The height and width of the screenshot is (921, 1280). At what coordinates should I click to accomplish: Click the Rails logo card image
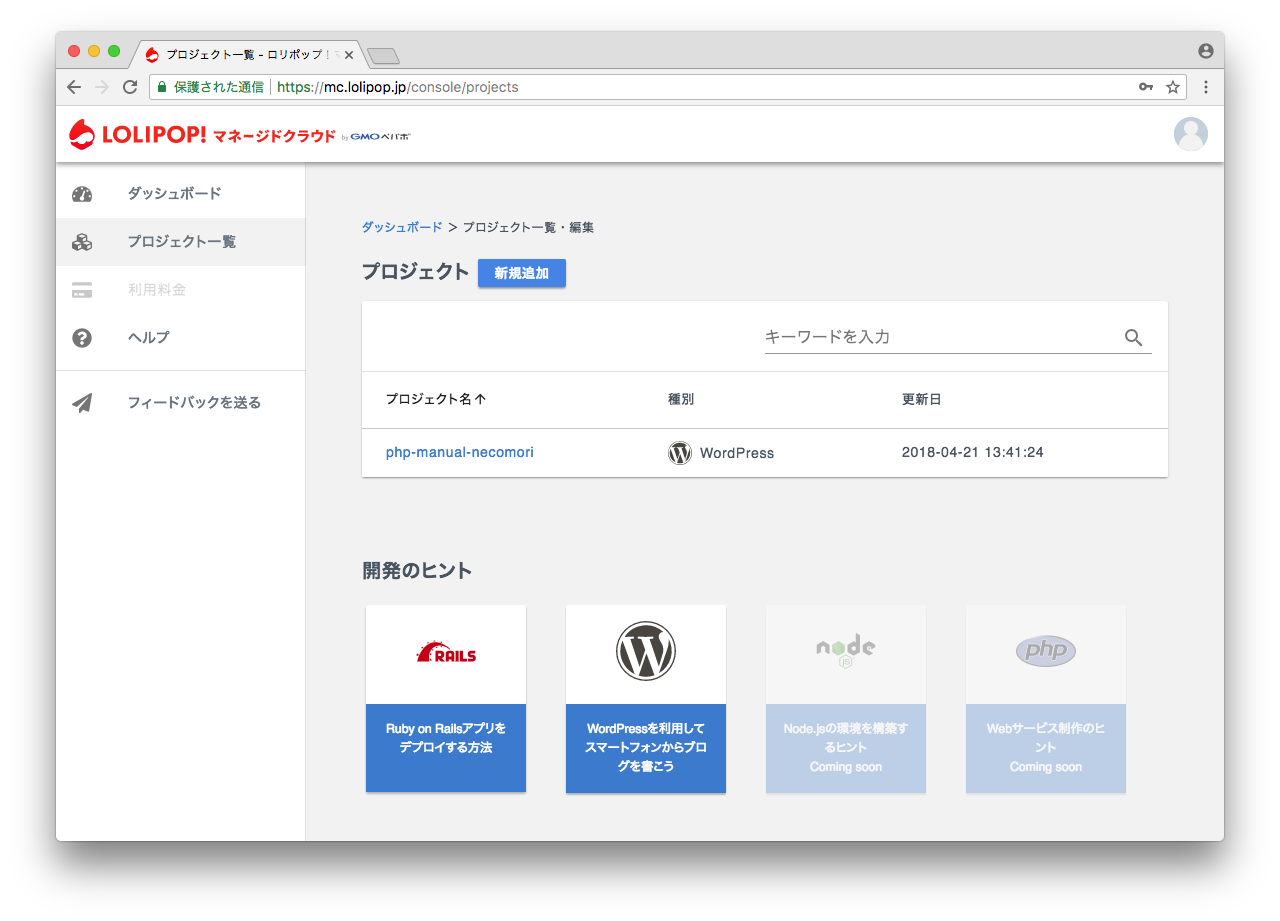click(446, 654)
